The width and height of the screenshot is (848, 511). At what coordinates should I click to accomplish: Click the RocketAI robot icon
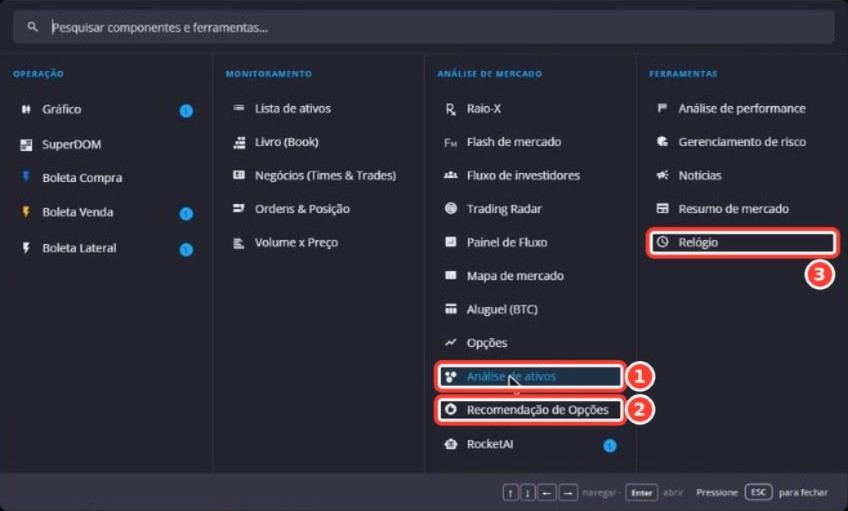pyautogui.click(x=450, y=444)
